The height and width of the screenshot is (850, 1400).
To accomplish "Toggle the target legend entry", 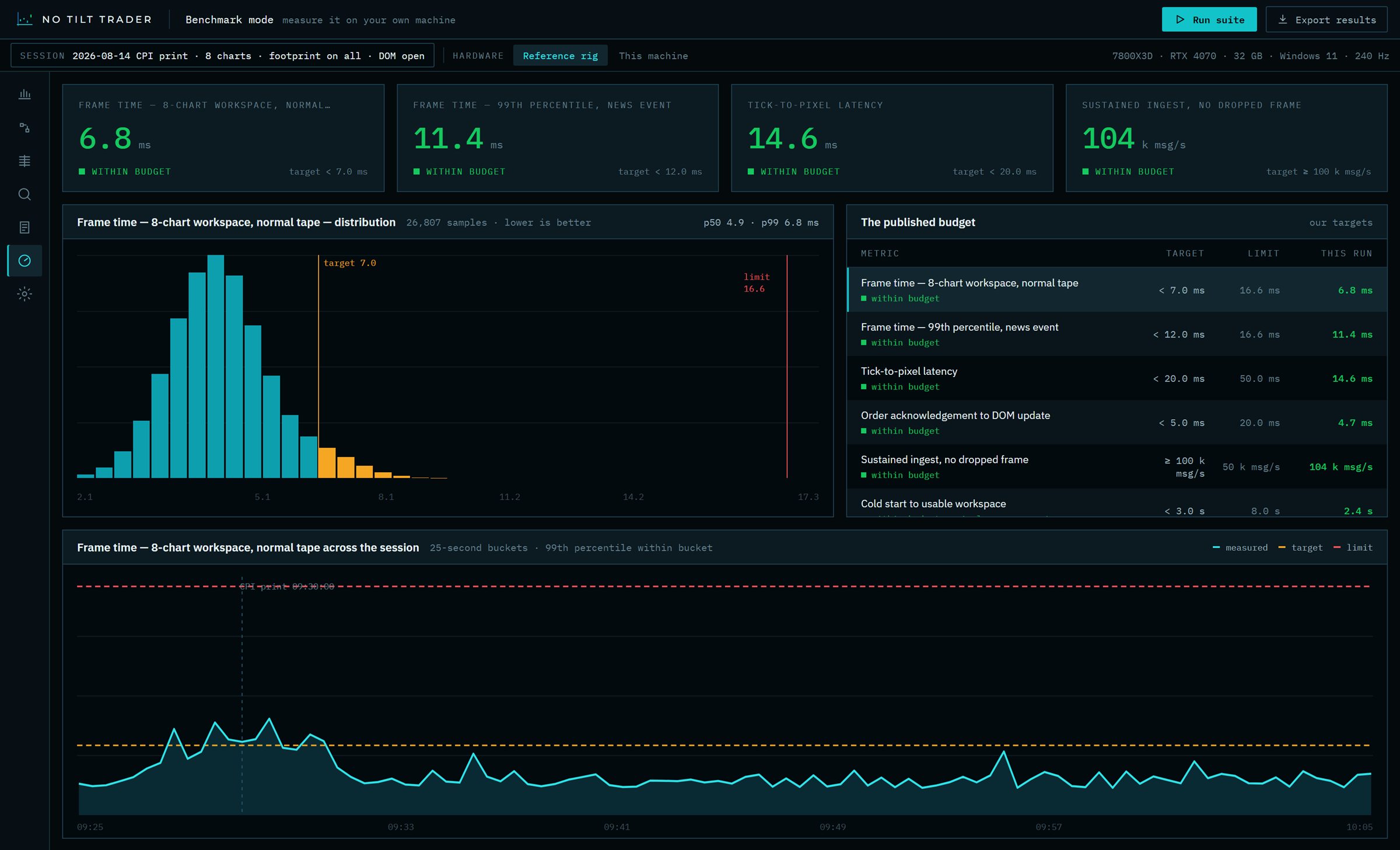I will (x=1300, y=547).
